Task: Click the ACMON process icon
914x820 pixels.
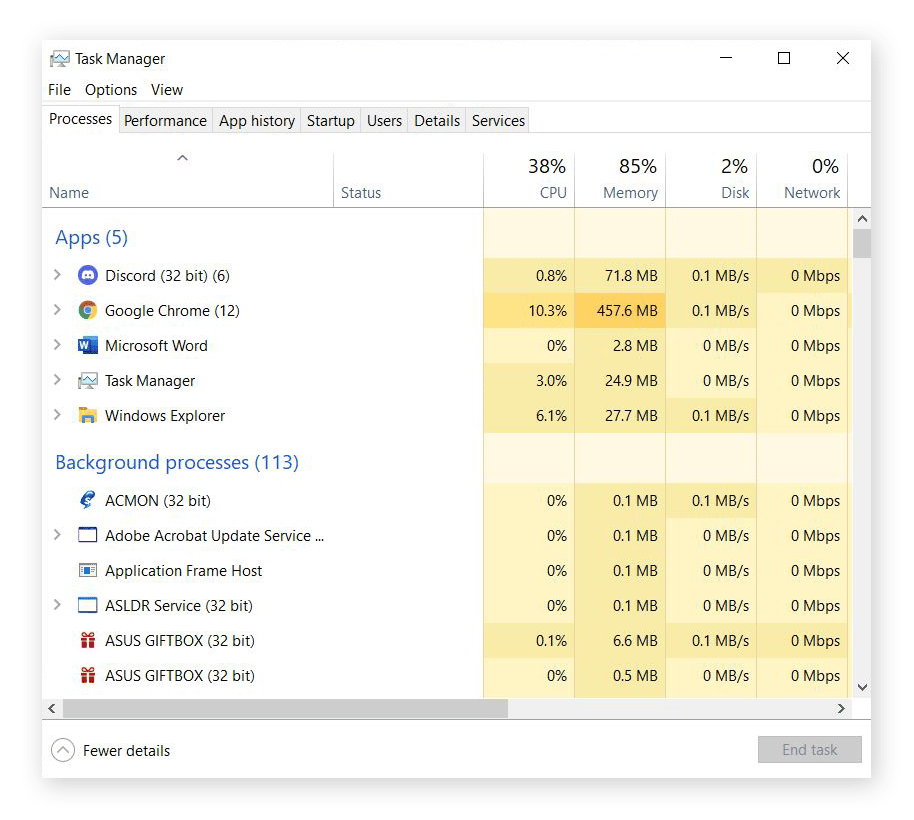Action: (87, 500)
